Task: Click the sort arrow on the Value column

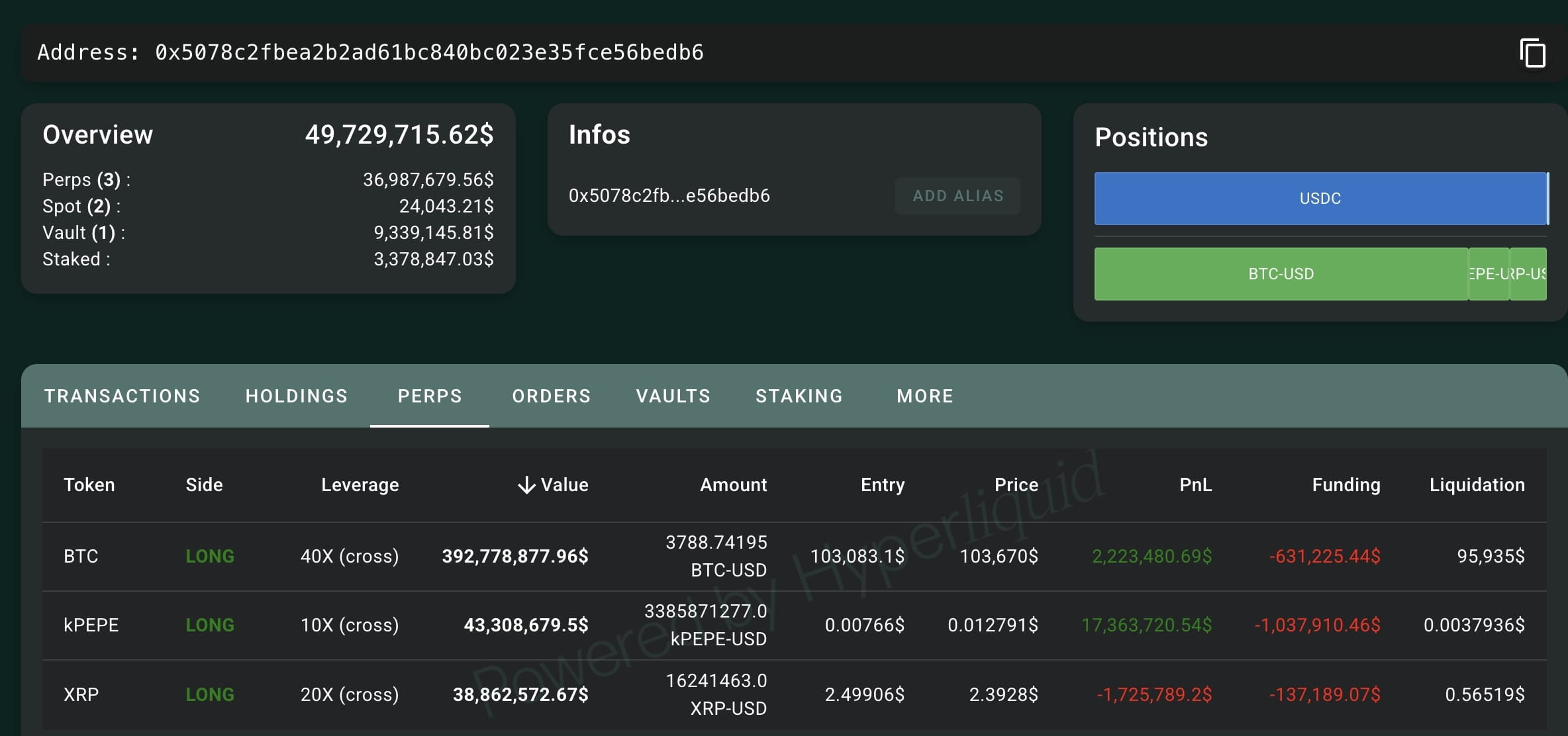Action: 526,484
